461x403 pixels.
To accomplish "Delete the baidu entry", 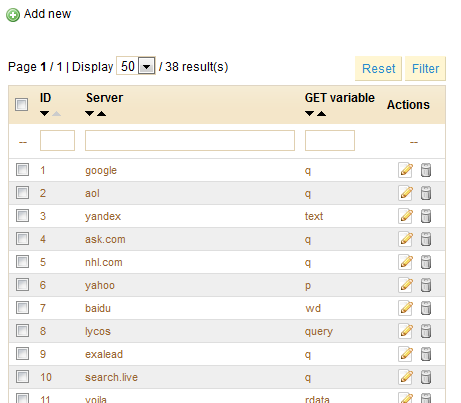I will click(x=426, y=308).
